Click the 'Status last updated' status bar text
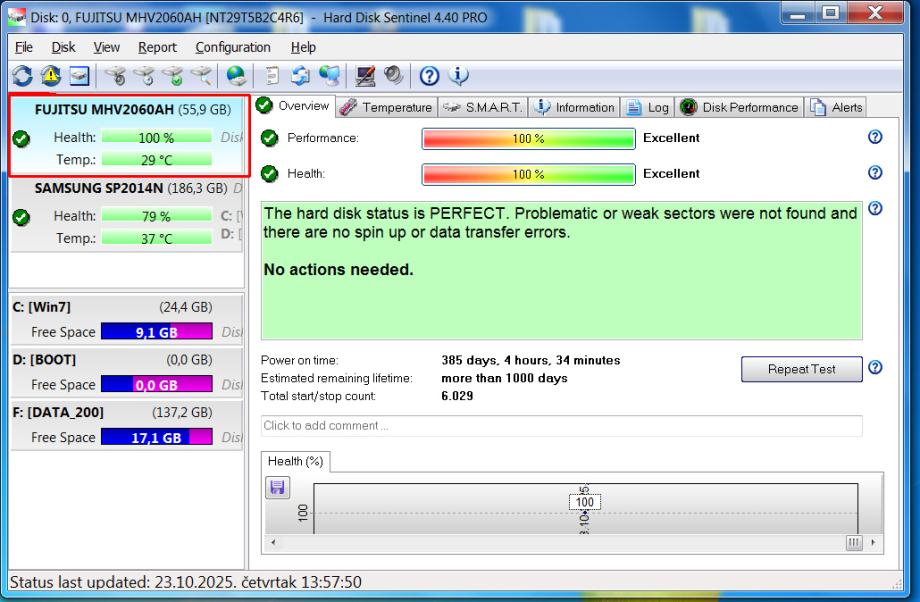920x602 pixels. pyautogui.click(x=185, y=582)
